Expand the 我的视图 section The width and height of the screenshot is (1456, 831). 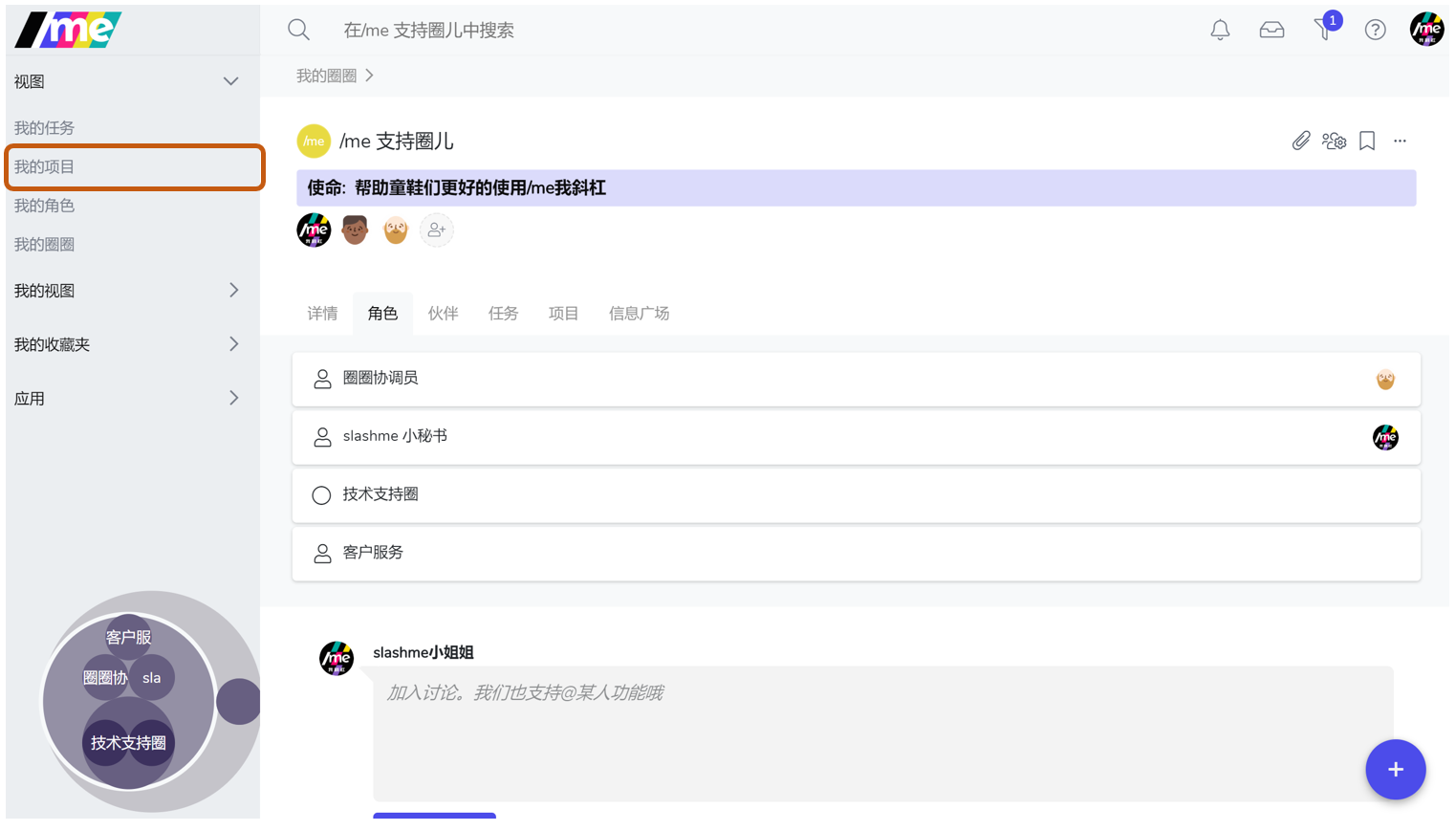coord(233,290)
